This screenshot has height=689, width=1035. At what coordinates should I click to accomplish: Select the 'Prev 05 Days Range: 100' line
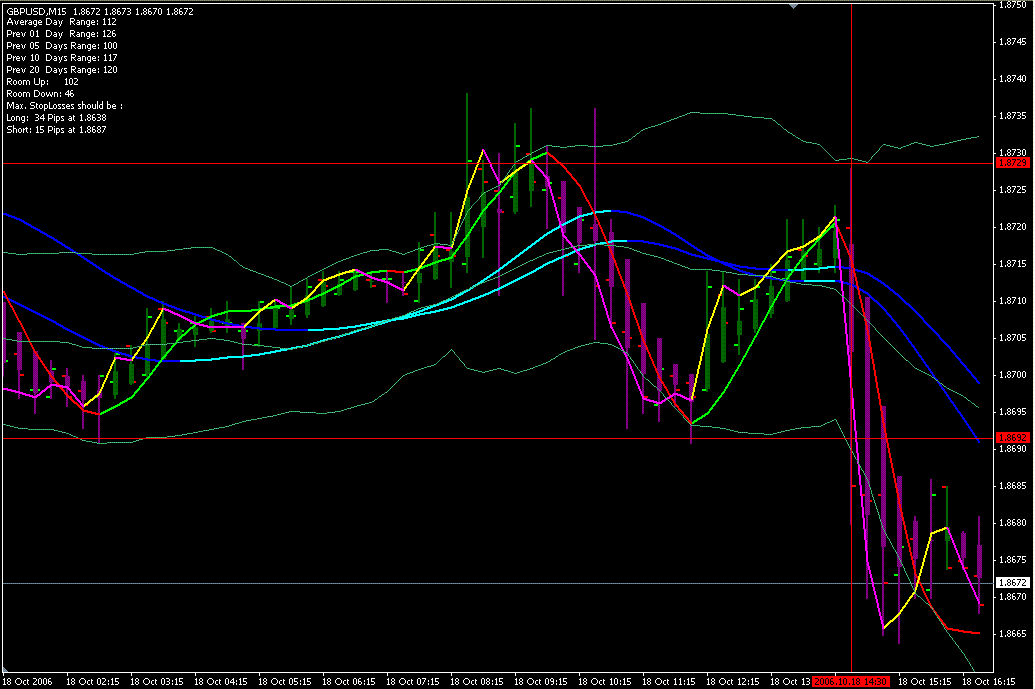(x=62, y=46)
